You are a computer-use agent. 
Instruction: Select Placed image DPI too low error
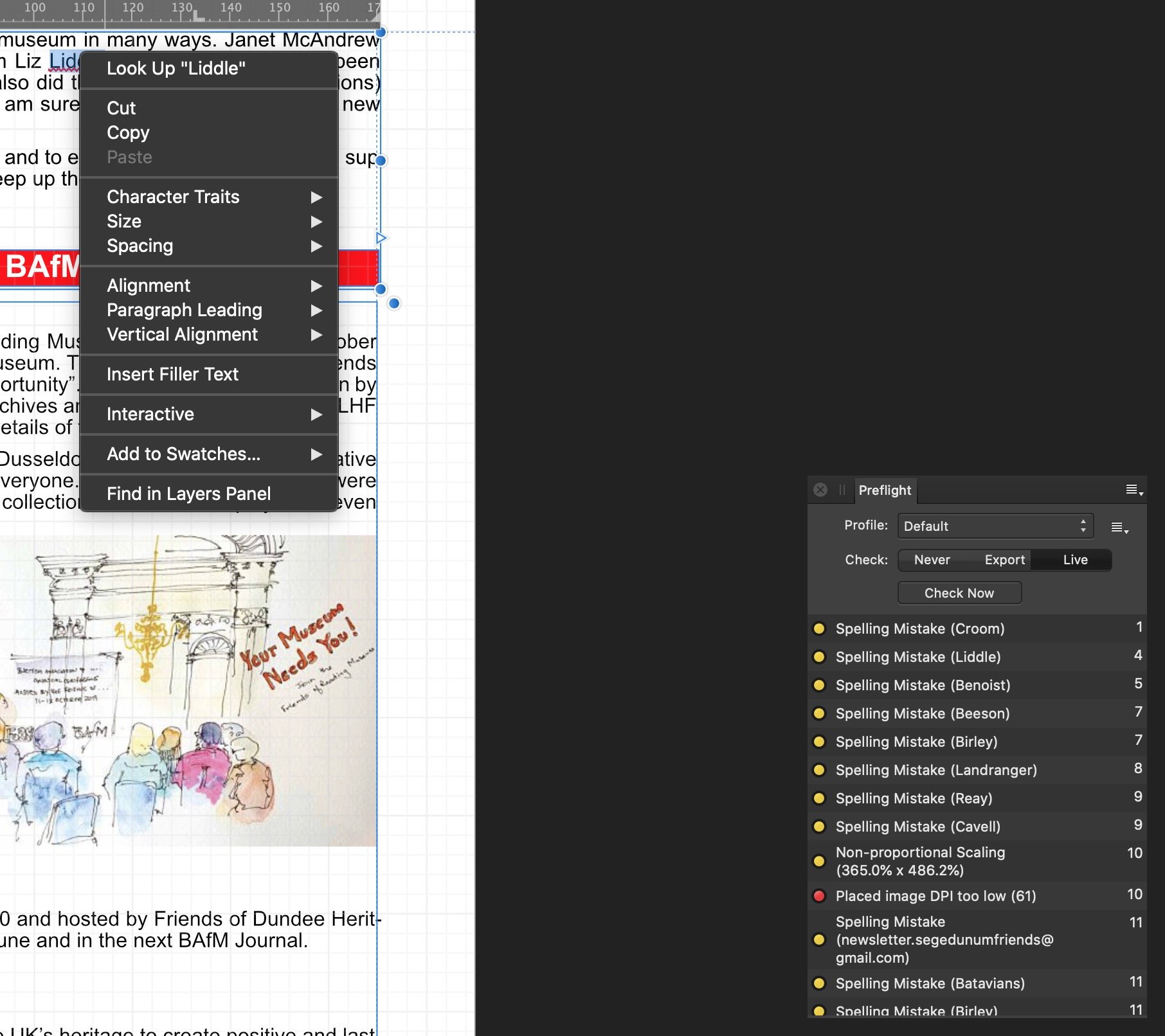pyautogui.click(x=977, y=896)
